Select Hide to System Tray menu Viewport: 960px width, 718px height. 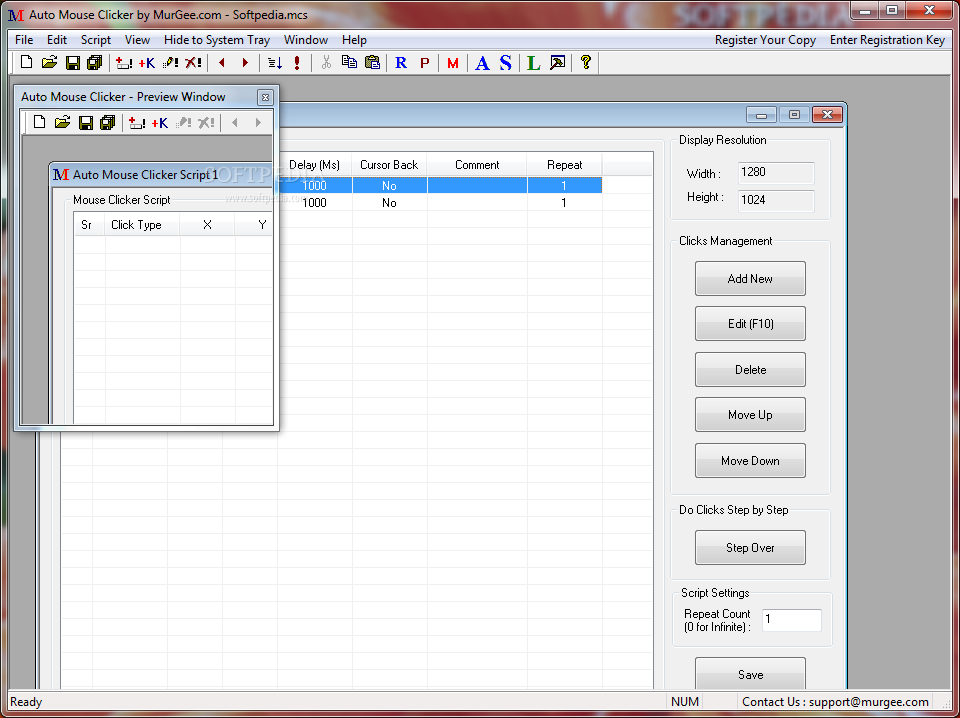pos(217,40)
